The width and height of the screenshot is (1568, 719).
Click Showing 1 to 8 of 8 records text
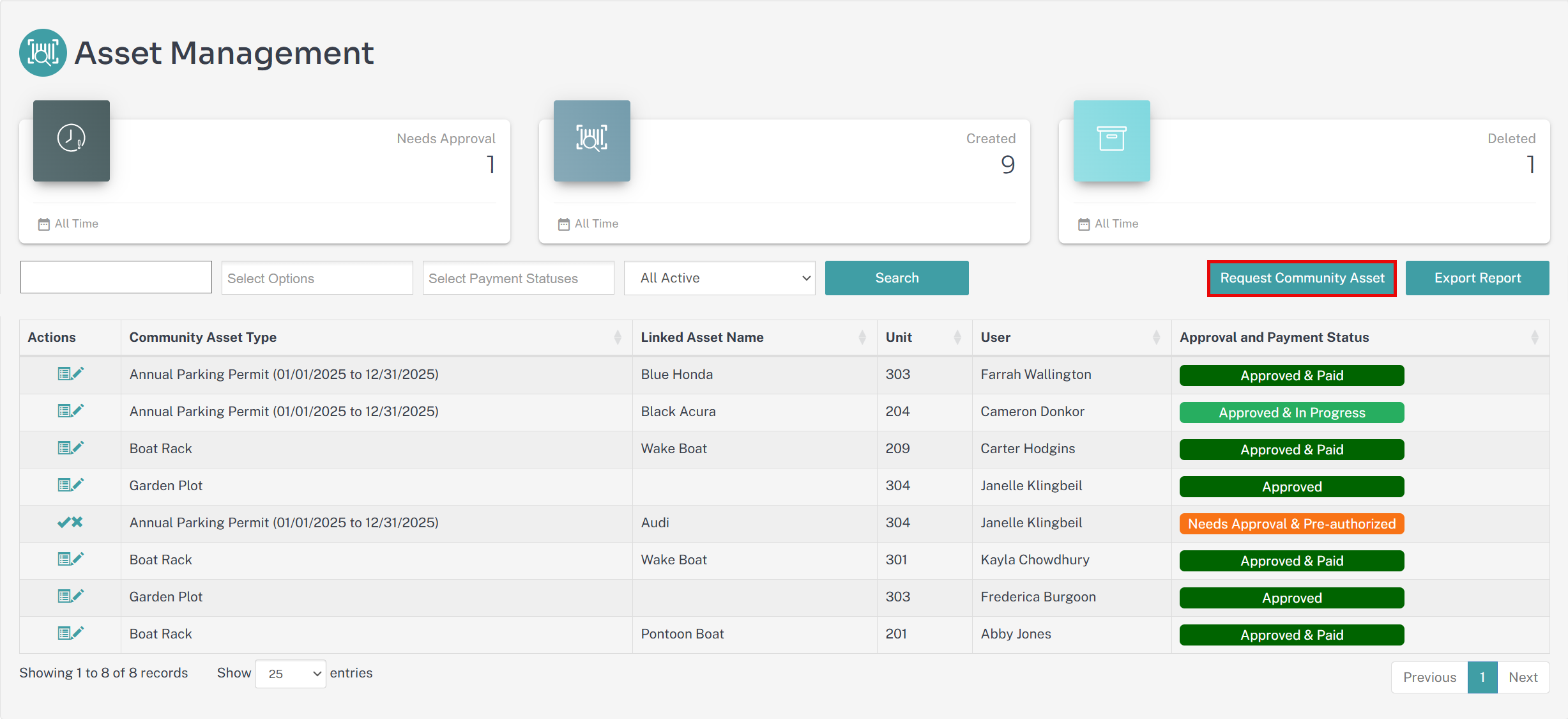coord(103,673)
